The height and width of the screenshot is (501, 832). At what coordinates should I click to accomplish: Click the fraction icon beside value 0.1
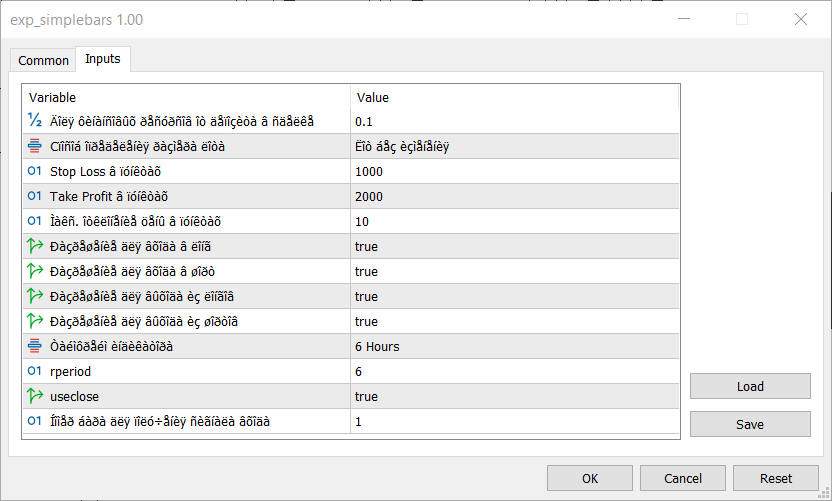pyautogui.click(x=35, y=120)
